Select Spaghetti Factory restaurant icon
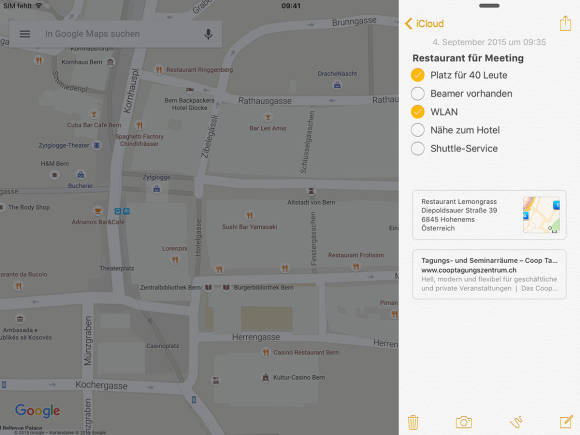The width and height of the screenshot is (580, 435). click(x=139, y=126)
